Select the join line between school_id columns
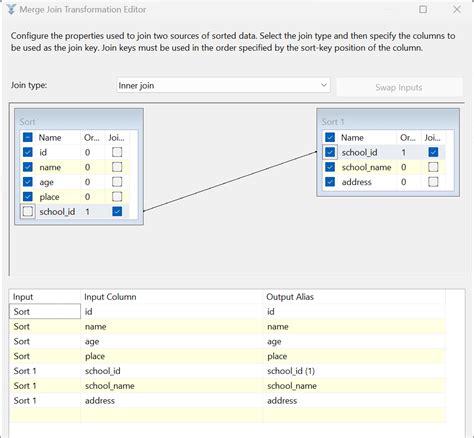474x438 pixels. click(230, 182)
